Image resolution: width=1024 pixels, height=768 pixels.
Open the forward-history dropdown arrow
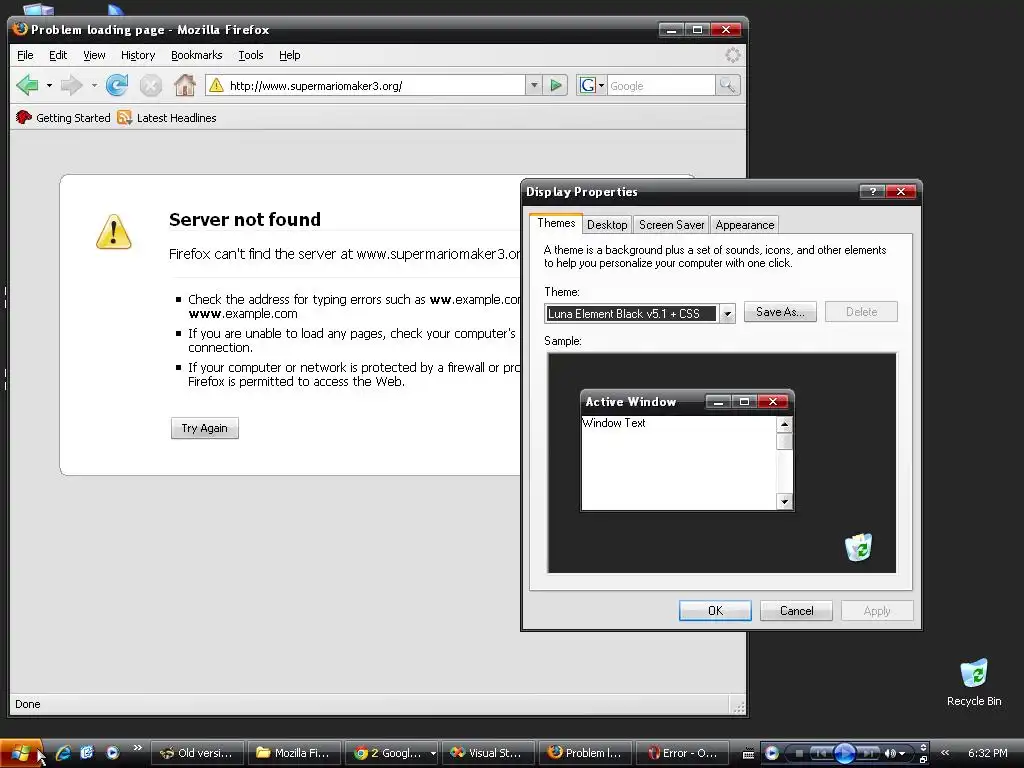coord(94,86)
